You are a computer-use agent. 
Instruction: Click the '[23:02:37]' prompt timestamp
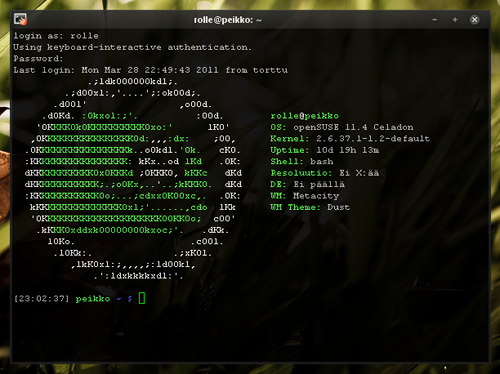41,298
